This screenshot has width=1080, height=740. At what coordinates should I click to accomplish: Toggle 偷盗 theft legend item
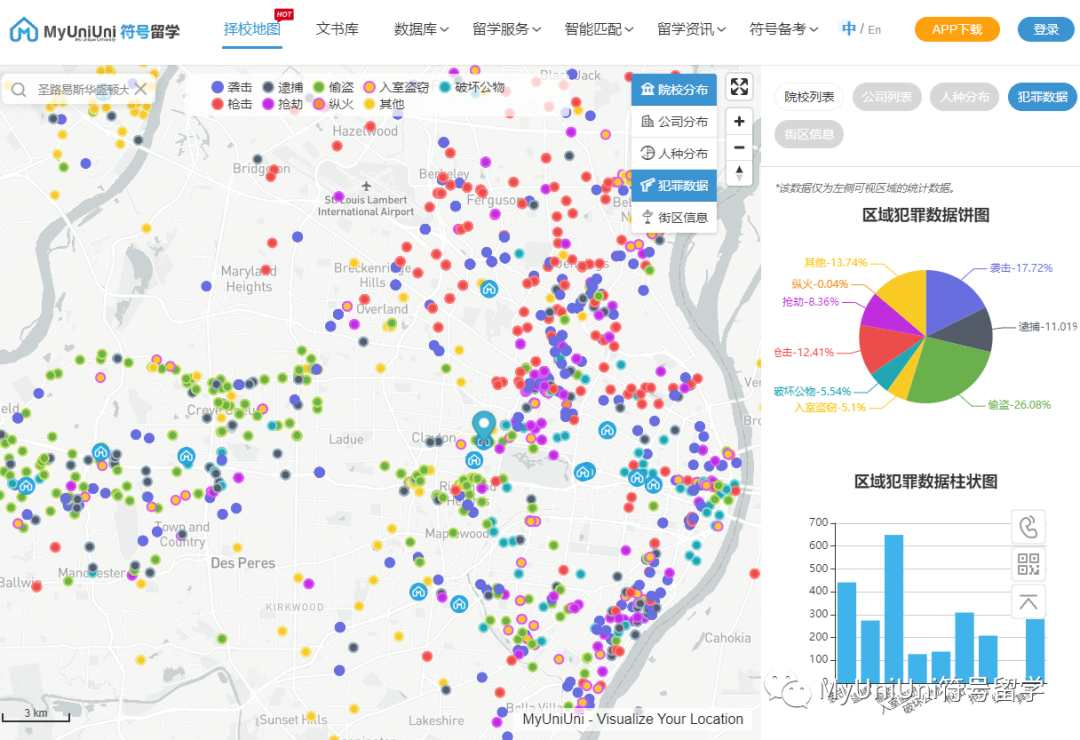click(x=333, y=87)
